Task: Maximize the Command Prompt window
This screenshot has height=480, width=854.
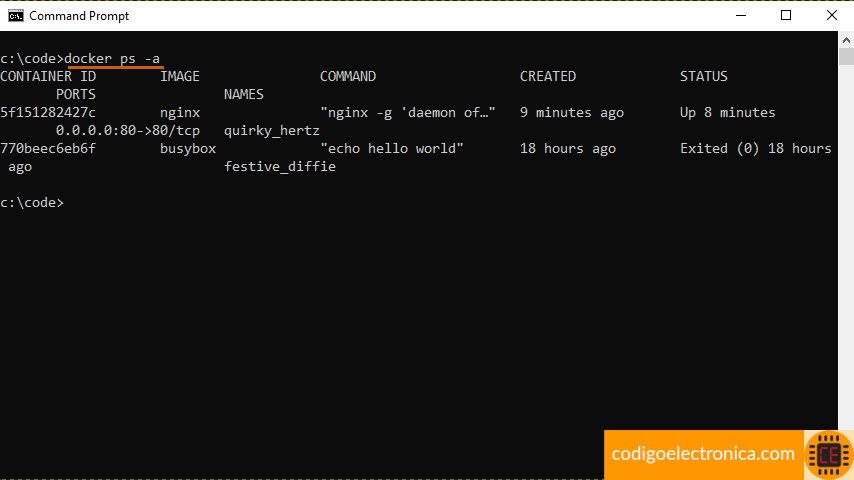Action: [786, 16]
